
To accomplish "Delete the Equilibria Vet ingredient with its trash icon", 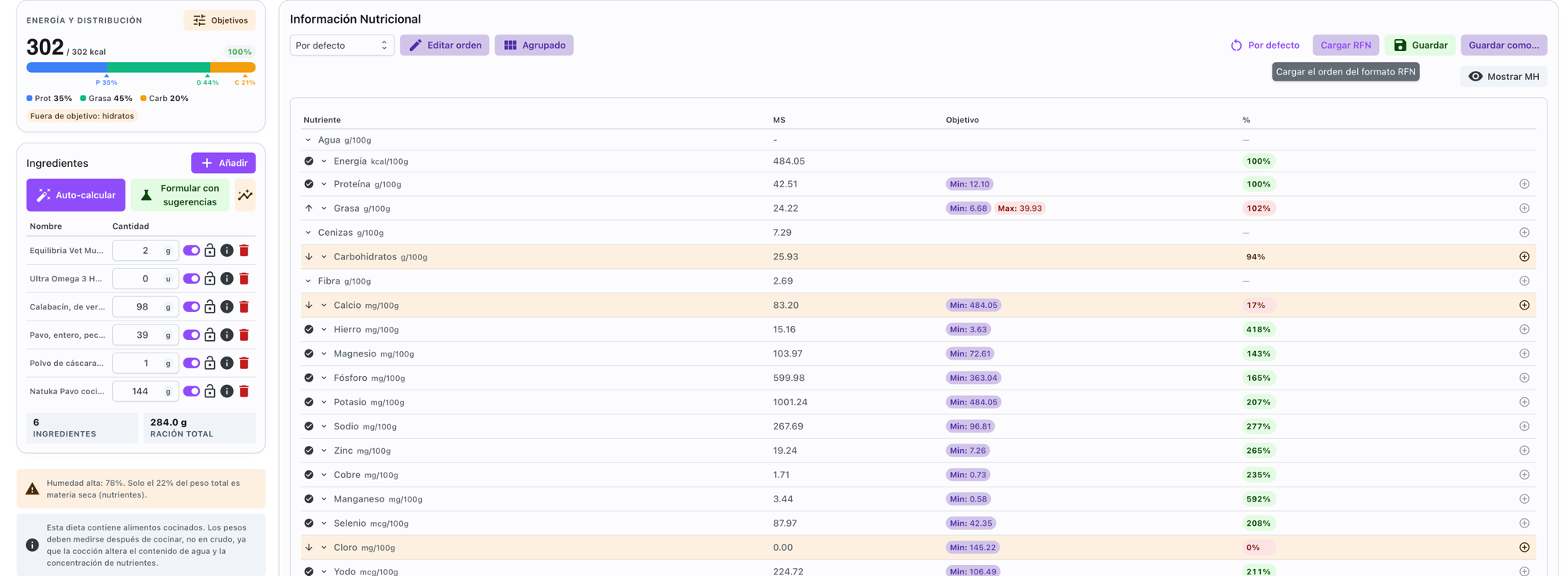I will (x=244, y=251).
